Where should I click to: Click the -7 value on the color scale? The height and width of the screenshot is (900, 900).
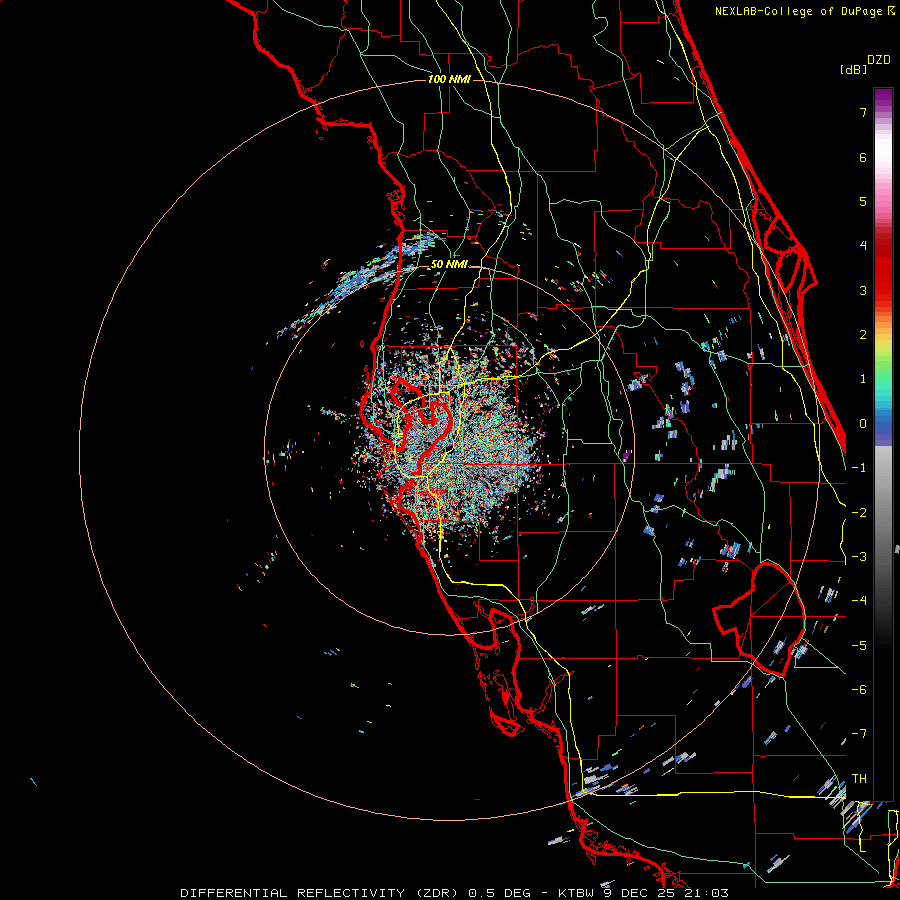coord(859,734)
